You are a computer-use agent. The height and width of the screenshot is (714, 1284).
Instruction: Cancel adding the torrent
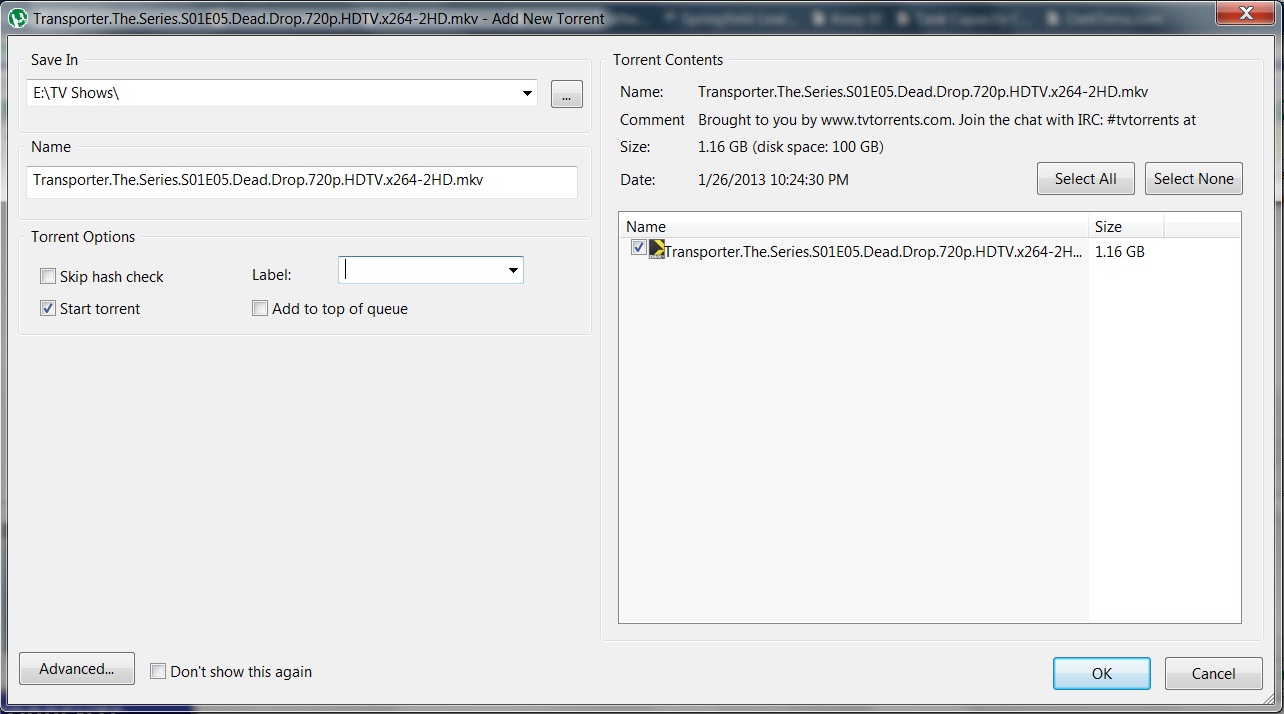click(1213, 673)
